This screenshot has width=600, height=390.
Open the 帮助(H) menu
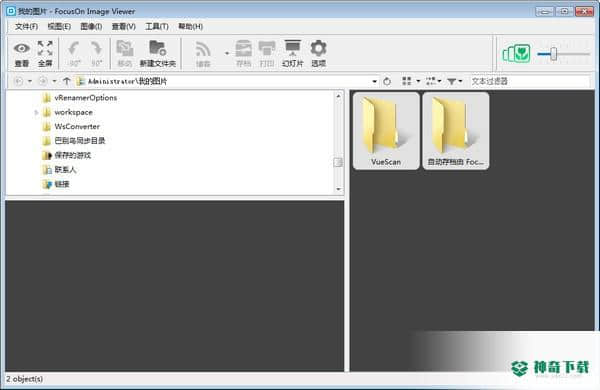tap(191, 26)
